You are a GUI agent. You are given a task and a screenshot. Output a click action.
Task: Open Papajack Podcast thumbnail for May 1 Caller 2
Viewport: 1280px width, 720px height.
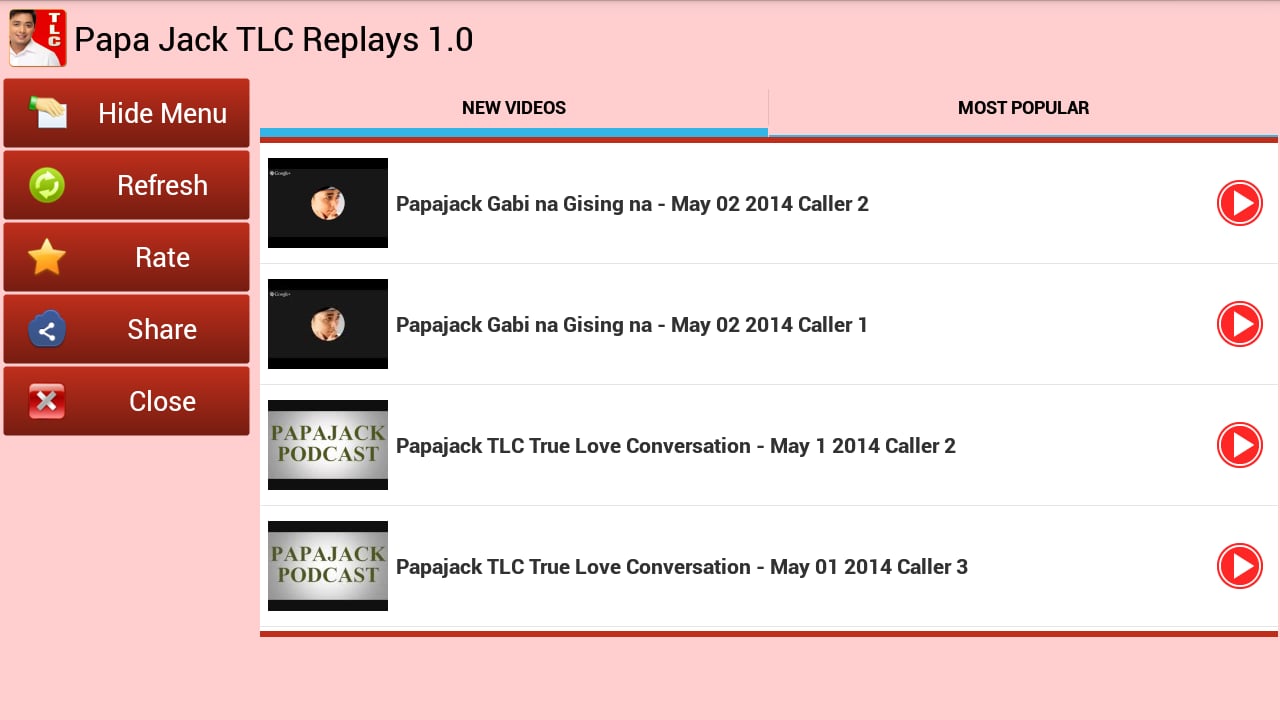coord(328,445)
